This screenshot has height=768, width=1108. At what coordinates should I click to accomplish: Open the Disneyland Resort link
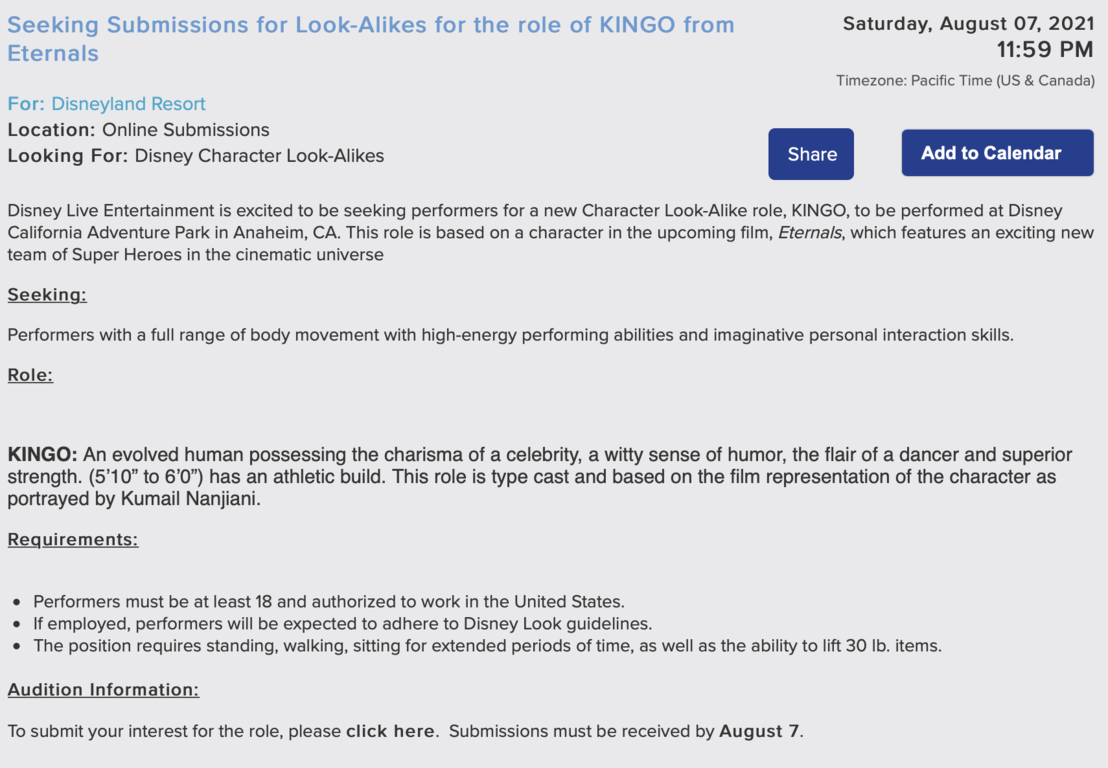pyautogui.click(x=128, y=104)
